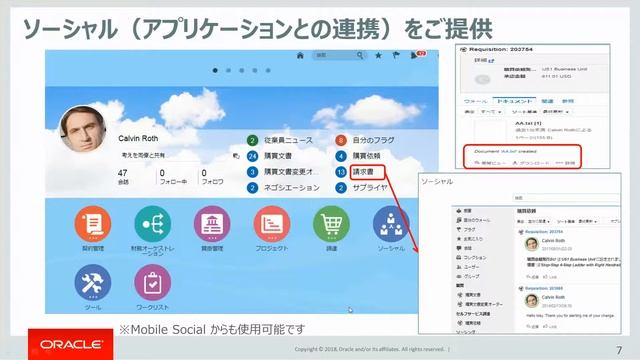
Task: Click the post icon beside share field
Action: tap(236, 156)
